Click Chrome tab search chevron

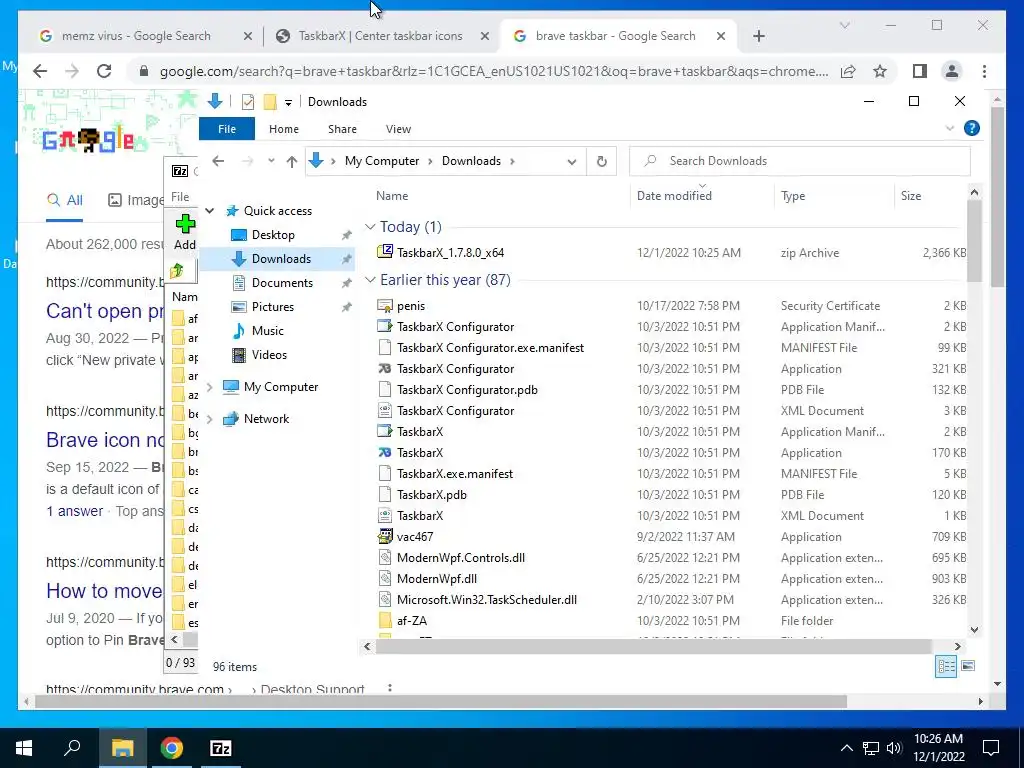(x=844, y=25)
